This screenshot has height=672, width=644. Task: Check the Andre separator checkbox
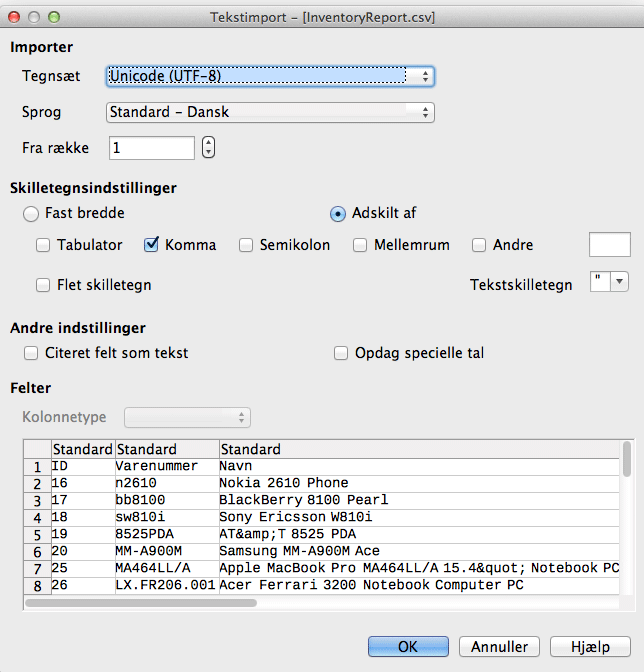(x=479, y=245)
